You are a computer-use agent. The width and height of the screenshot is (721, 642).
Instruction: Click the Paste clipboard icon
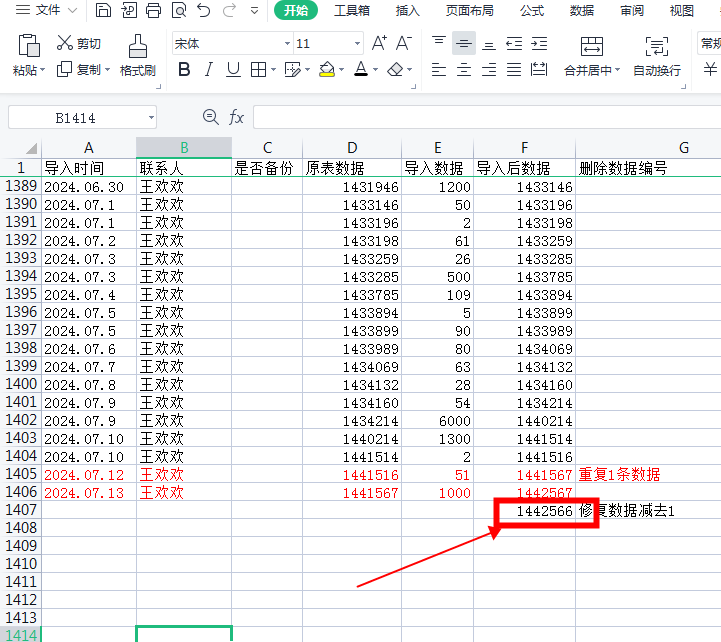click(x=29, y=45)
